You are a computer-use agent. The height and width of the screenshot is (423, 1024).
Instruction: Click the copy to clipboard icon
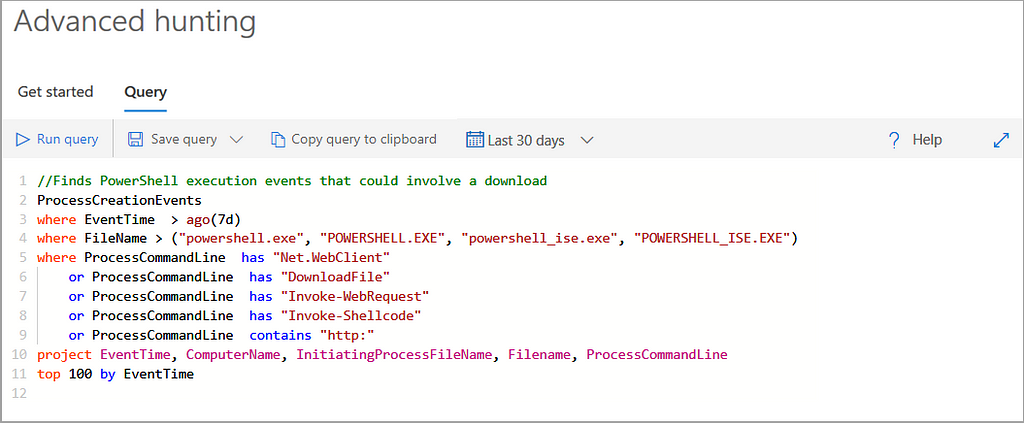tap(278, 140)
